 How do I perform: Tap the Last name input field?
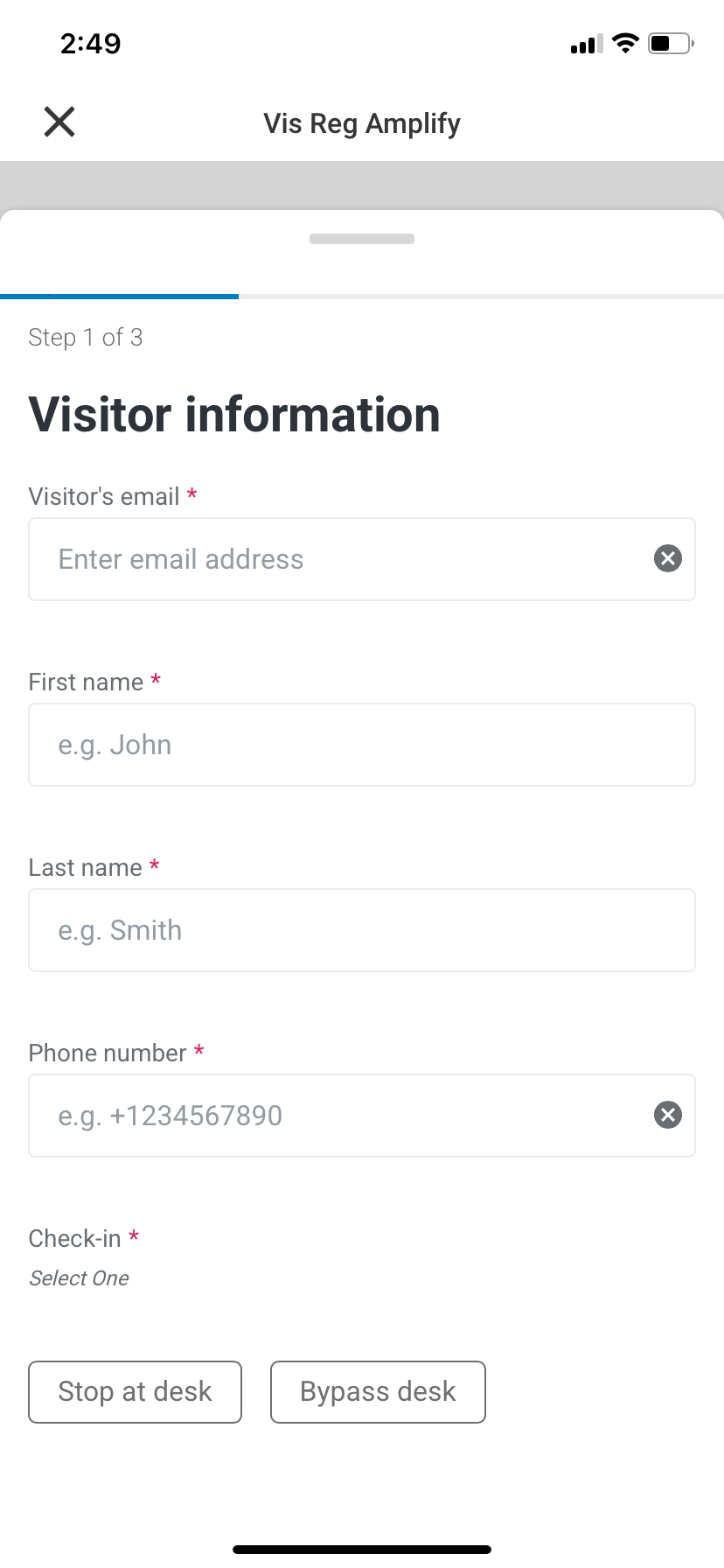coord(362,930)
